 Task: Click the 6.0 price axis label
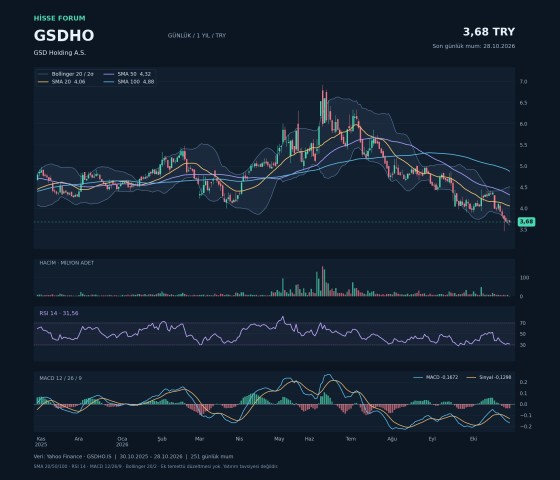pos(523,124)
